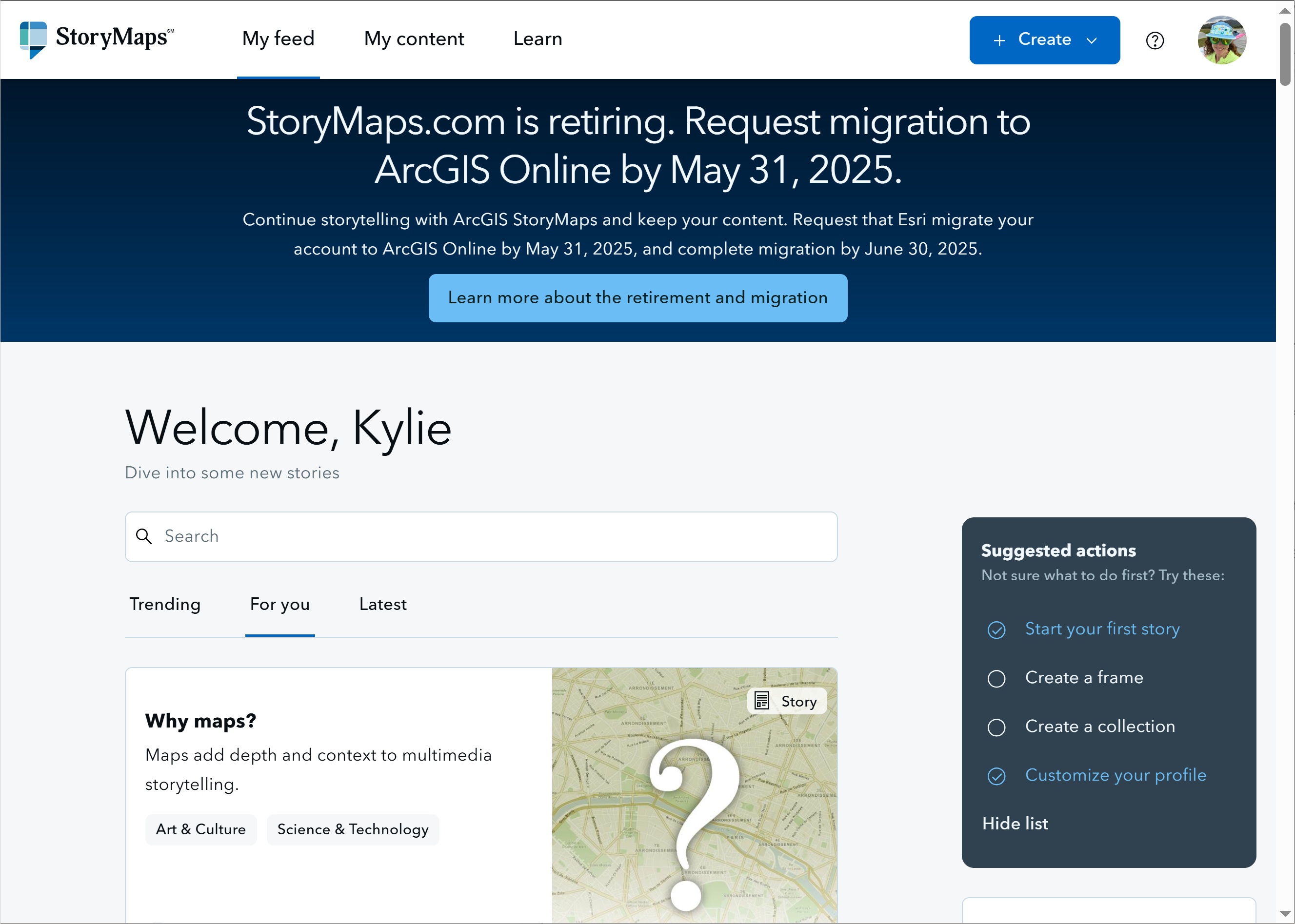Click the scrollbar up arrow
Viewport: 1295px width, 924px height.
click(x=1285, y=10)
